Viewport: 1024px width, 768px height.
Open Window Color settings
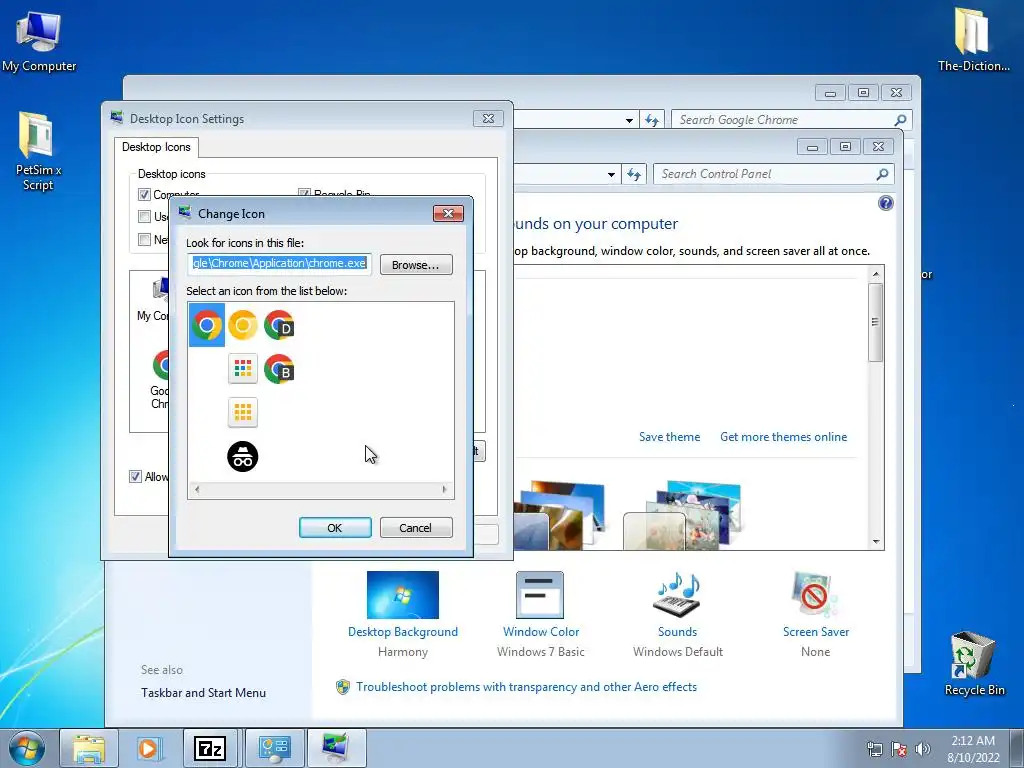tap(540, 614)
